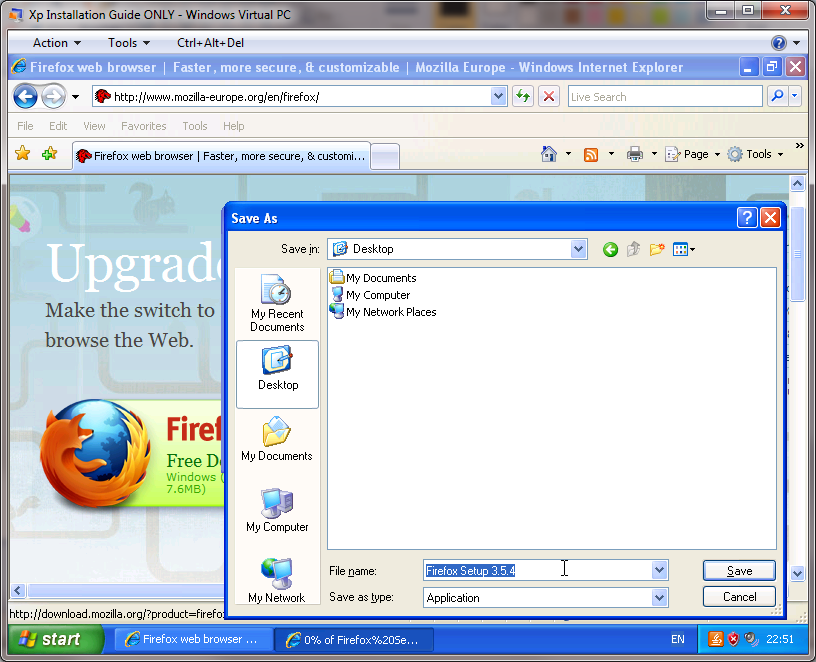This screenshot has width=816, height=662.
Task: Open a new blank tab in IE
Action: (x=386, y=156)
